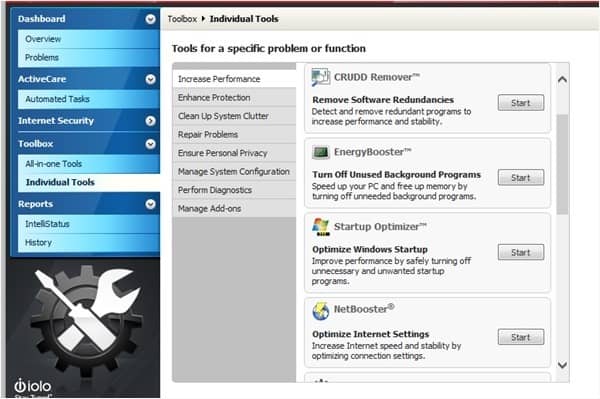Click the Startup Optimizer Windows flag icon
This screenshot has height=399, width=600.
coord(321,227)
